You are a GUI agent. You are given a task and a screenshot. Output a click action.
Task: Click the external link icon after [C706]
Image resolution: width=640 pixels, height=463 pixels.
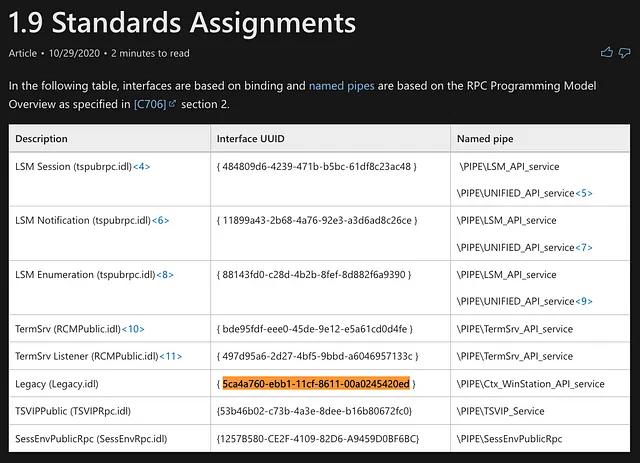click(x=172, y=104)
